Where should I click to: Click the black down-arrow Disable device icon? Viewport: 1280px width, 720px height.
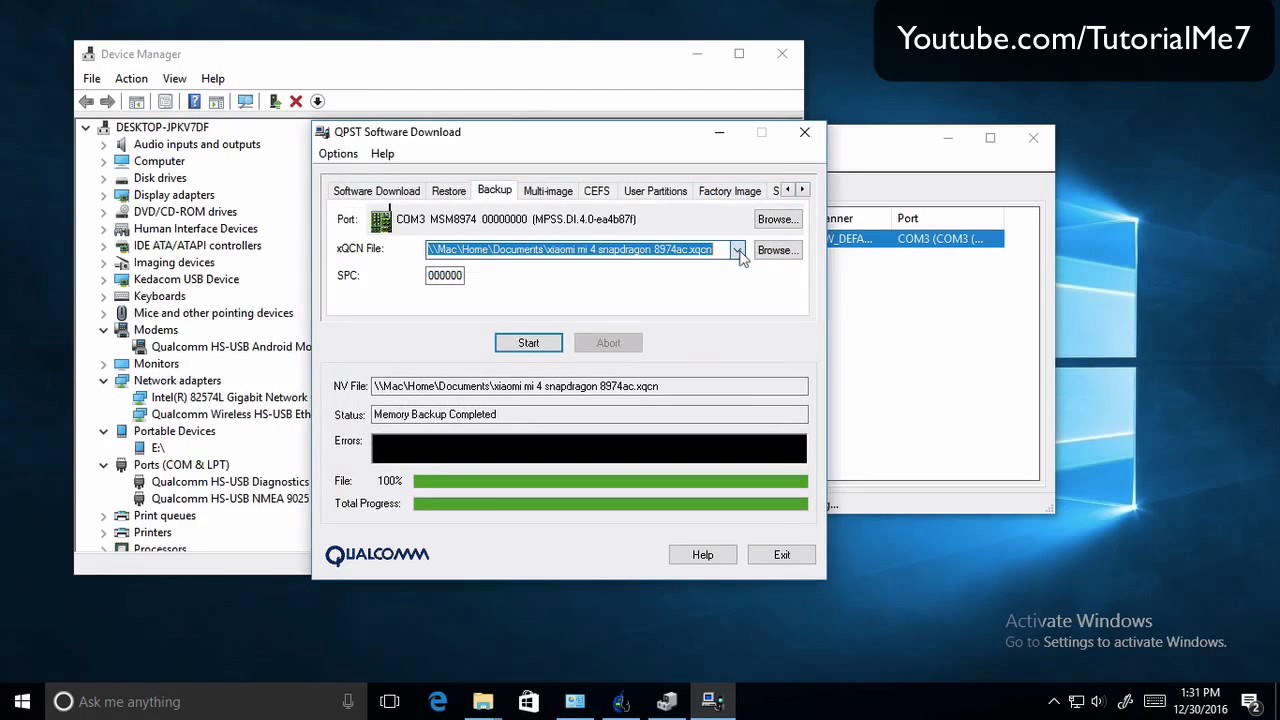(x=317, y=101)
